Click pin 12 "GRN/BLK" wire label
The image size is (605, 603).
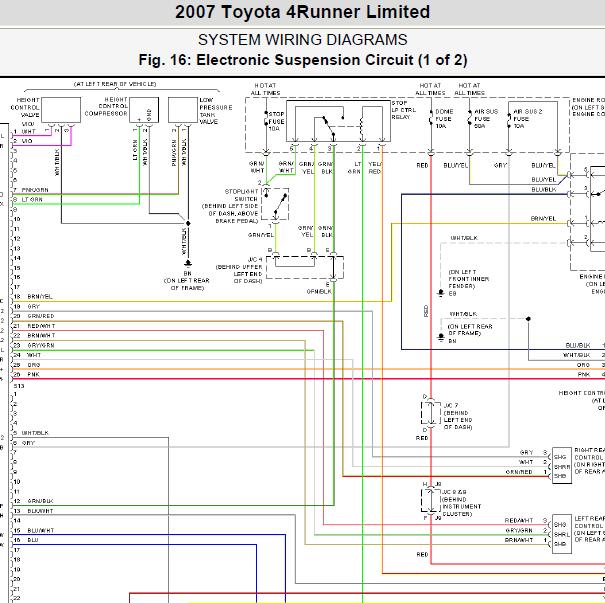41,501
